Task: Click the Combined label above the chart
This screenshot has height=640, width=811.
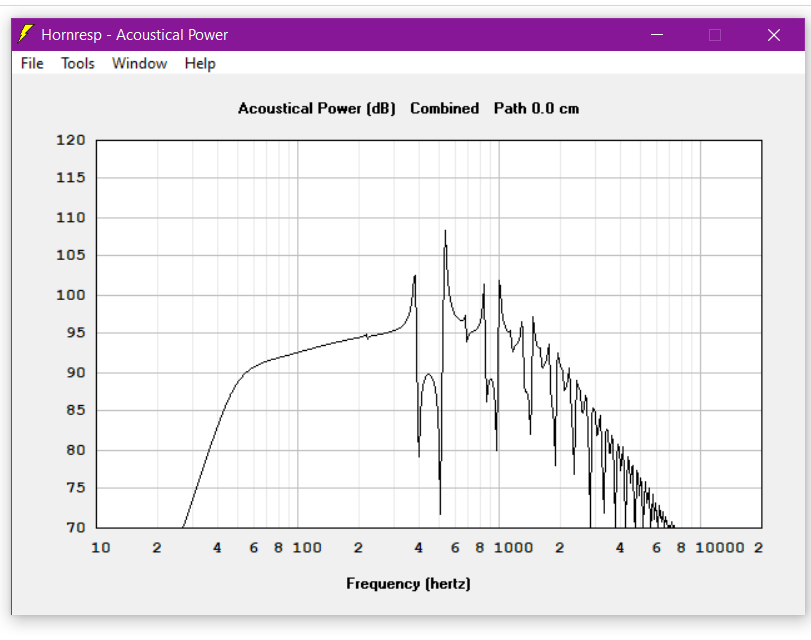Action: tap(444, 108)
